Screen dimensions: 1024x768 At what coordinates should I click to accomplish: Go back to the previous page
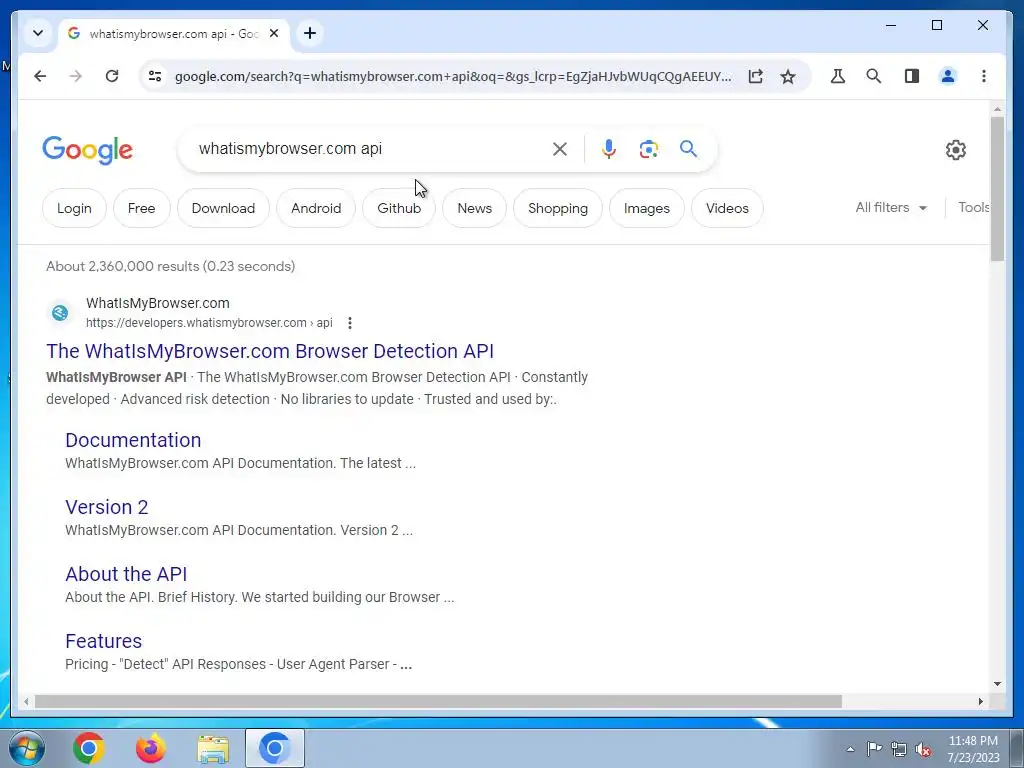point(40,76)
